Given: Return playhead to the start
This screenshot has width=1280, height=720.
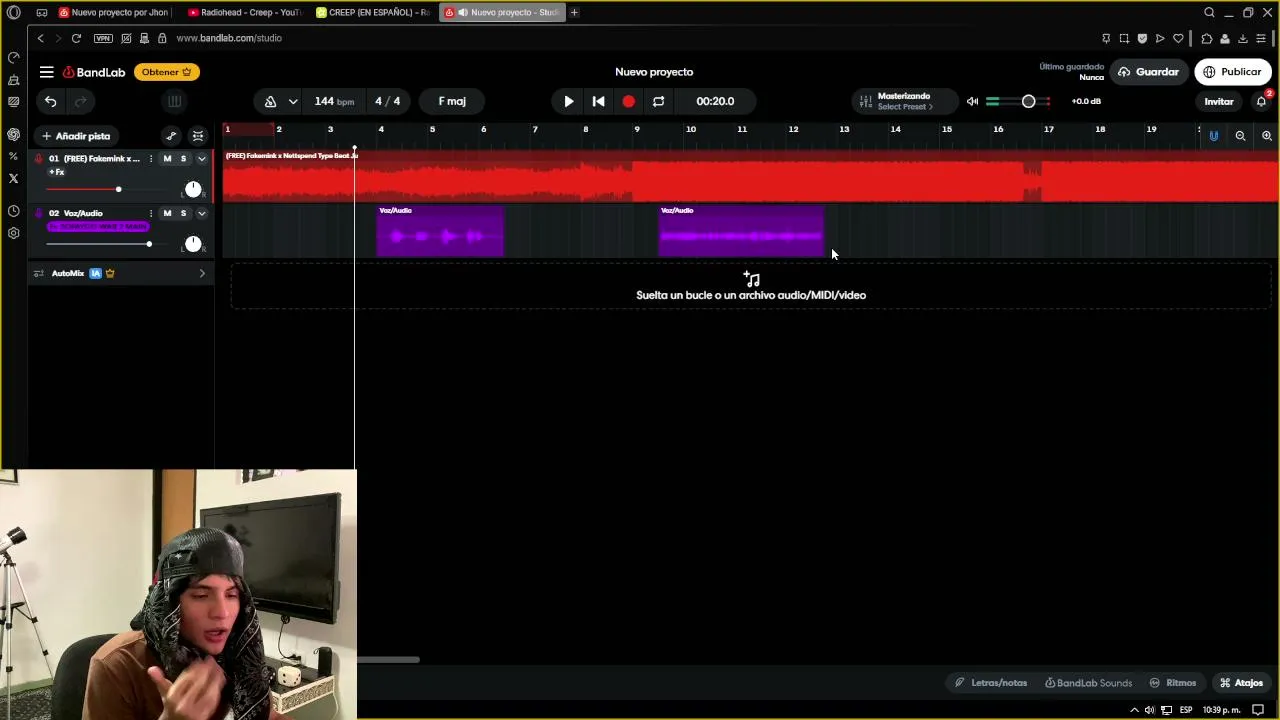Looking at the screenshot, I should [x=598, y=101].
